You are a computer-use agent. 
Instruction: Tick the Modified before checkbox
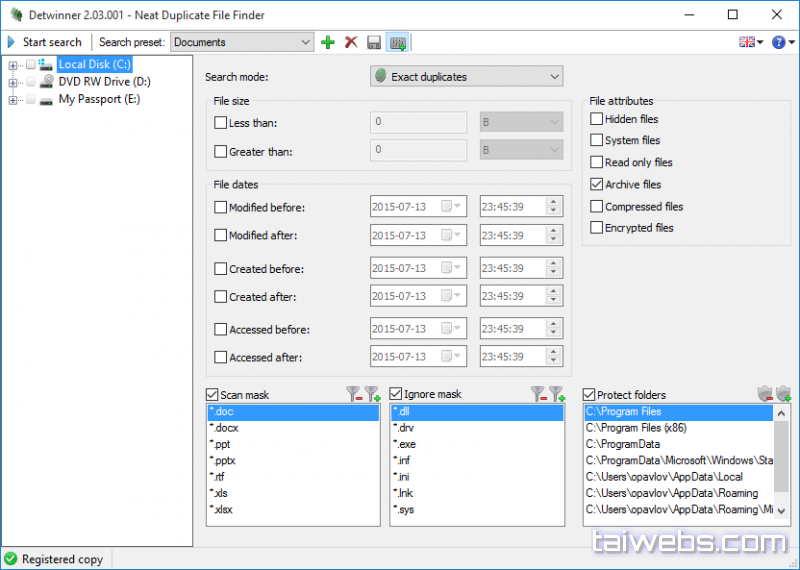click(221, 207)
